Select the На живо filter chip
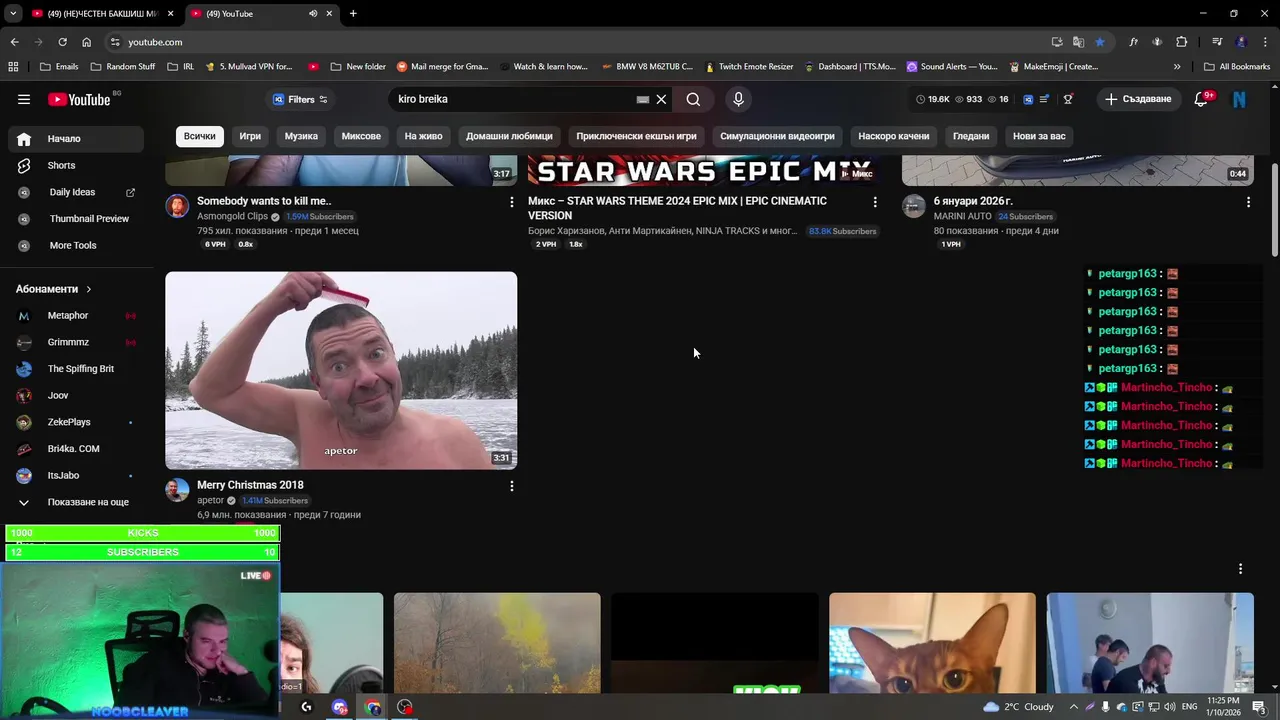 pos(423,136)
